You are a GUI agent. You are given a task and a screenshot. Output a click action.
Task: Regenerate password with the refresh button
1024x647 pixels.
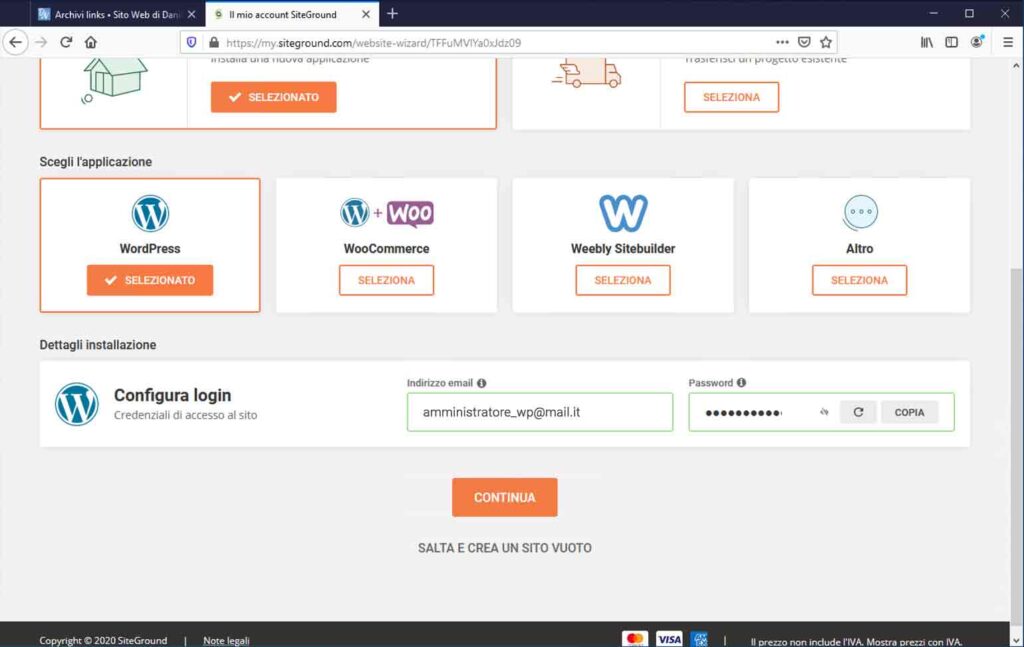coord(858,412)
